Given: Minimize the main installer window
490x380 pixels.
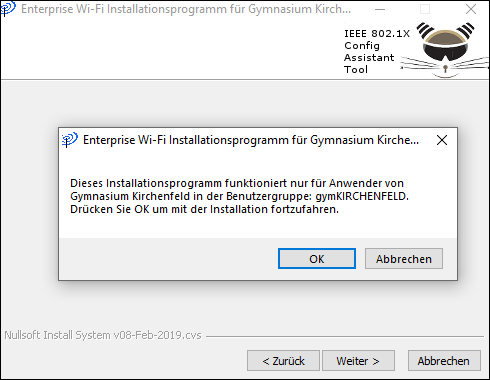Looking at the screenshot, I should coord(380,9).
